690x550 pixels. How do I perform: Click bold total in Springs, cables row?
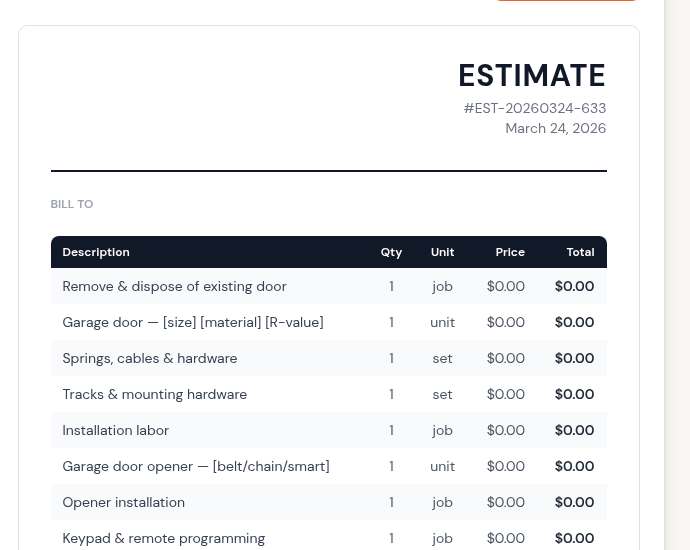(x=575, y=359)
